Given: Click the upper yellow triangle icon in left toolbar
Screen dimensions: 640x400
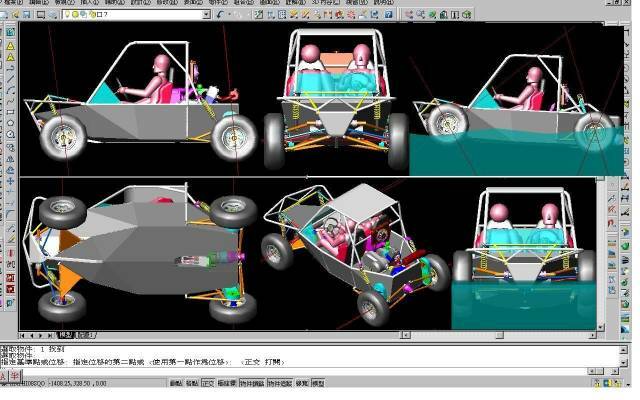Looking at the screenshot, I should (10, 46).
